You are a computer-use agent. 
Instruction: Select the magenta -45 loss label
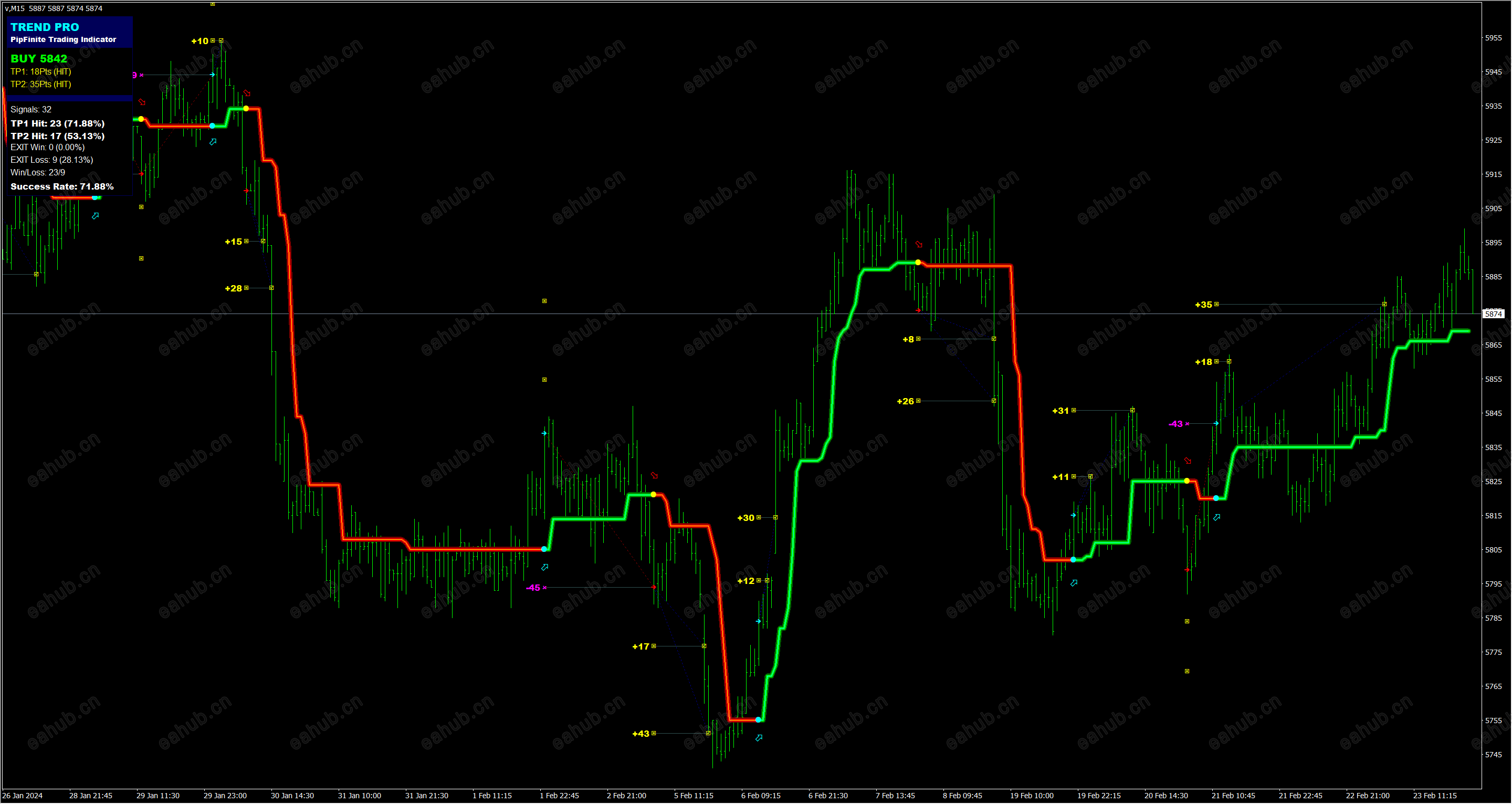(x=533, y=588)
